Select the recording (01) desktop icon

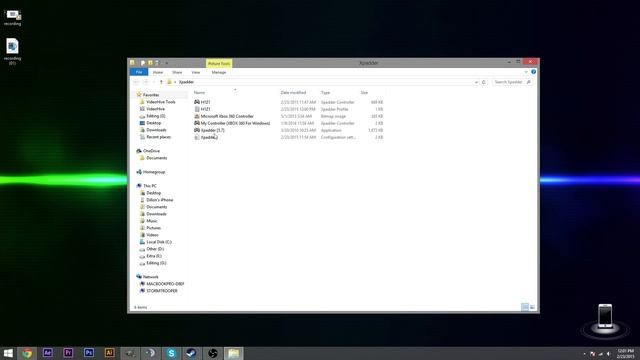tap(13, 51)
